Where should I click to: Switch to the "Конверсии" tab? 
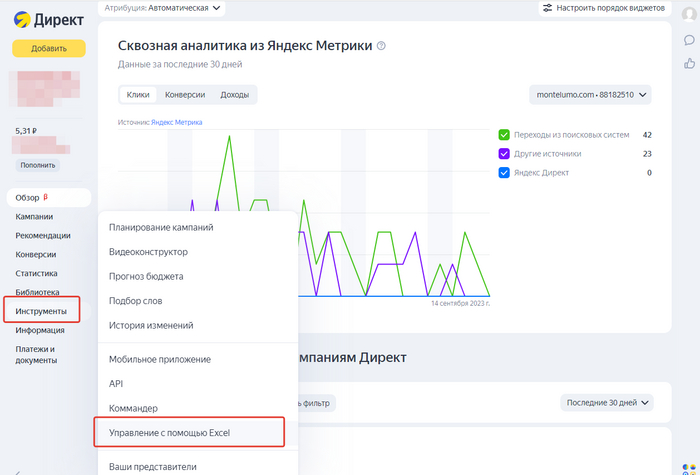point(185,95)
